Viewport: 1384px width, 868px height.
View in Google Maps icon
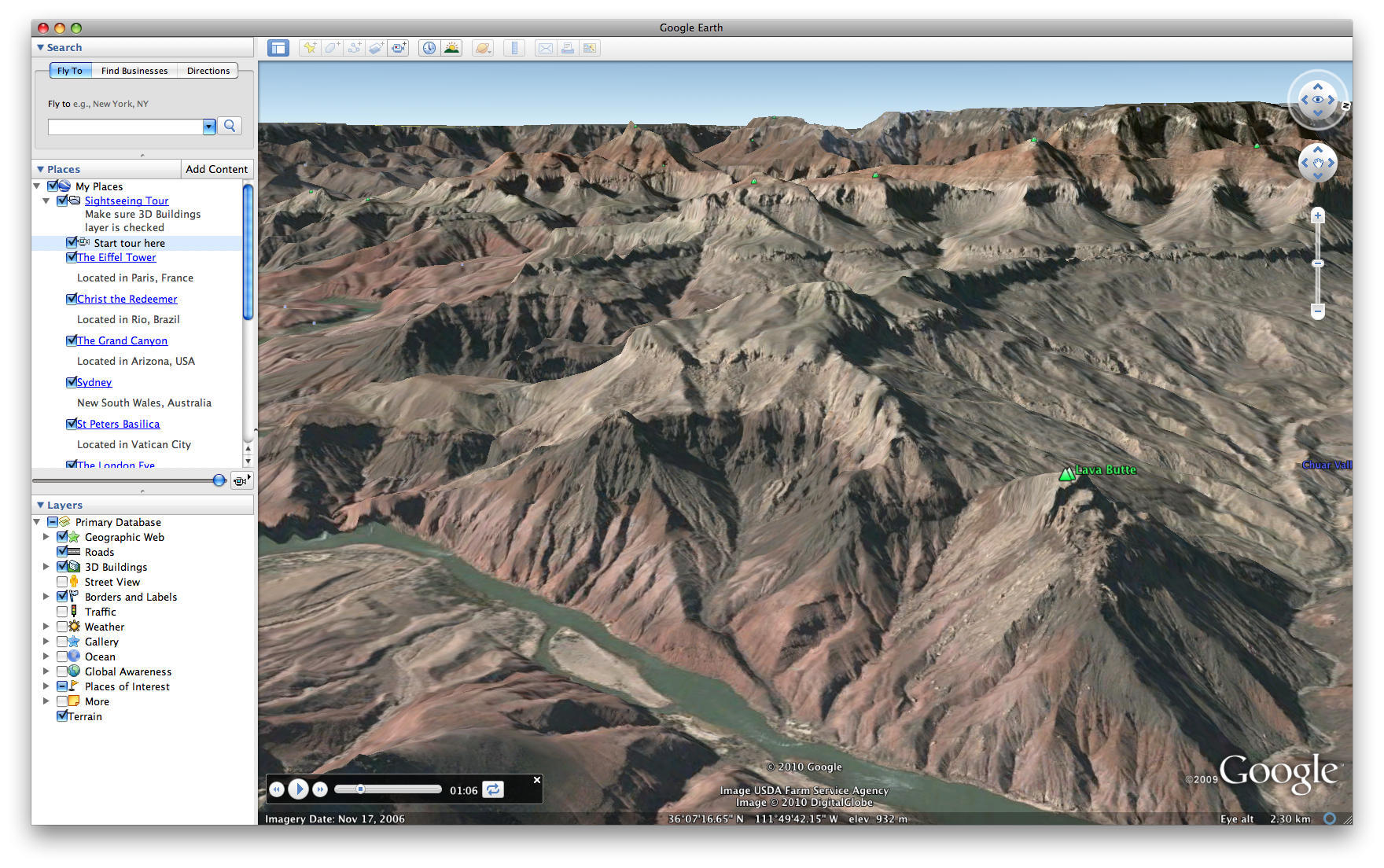tap(589, 48)
